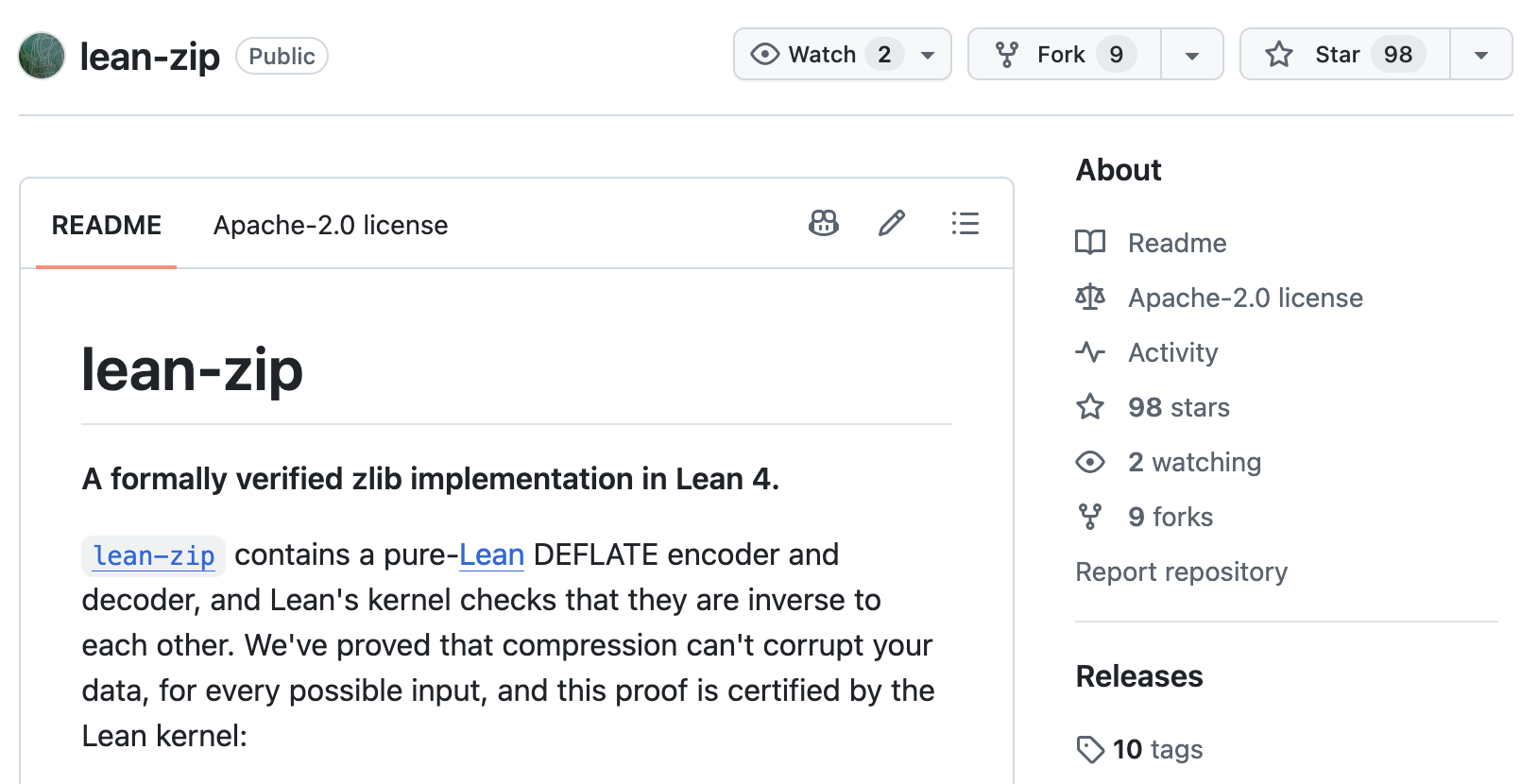Screen dimensions: 1538x784
Task: Expand the Fork options dropdown arrow
Action: click(x=1192, y=55)
